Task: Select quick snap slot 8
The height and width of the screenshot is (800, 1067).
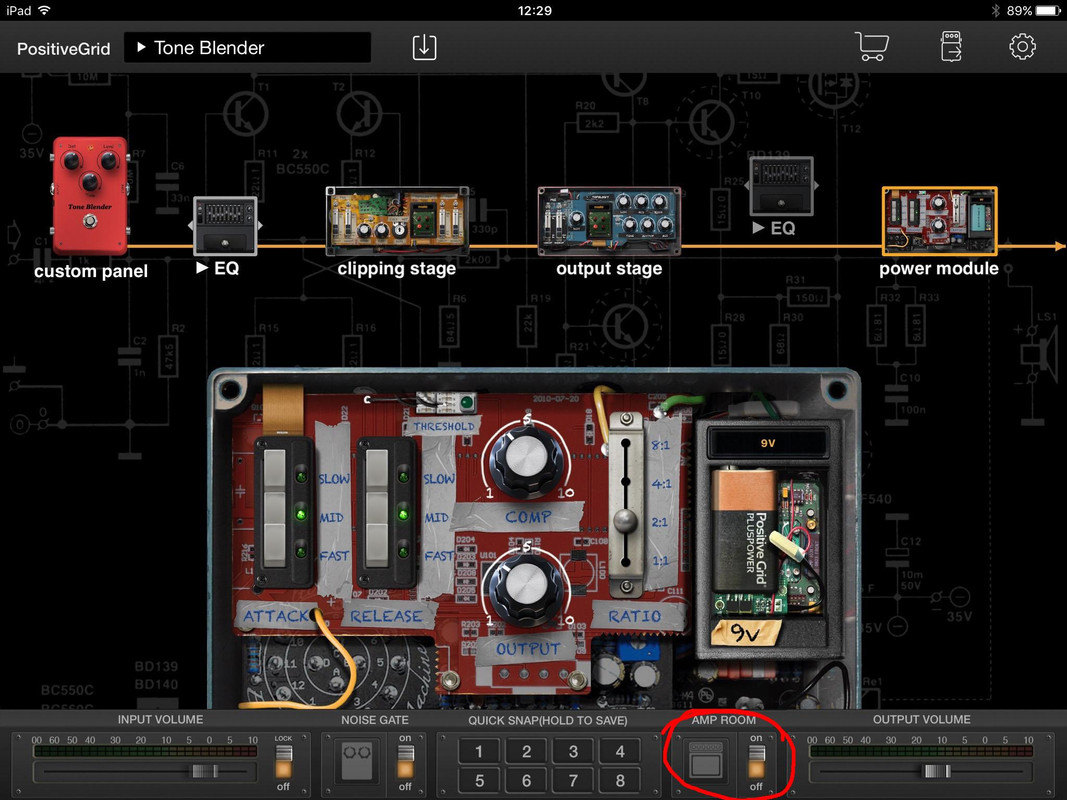Action: tap(620, 780)
